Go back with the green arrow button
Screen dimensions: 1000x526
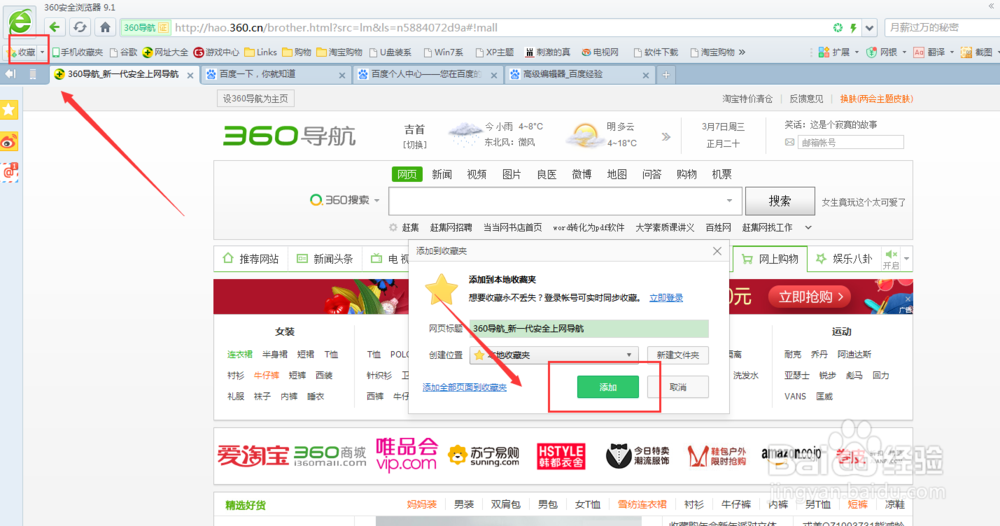[x=54, y=27]
